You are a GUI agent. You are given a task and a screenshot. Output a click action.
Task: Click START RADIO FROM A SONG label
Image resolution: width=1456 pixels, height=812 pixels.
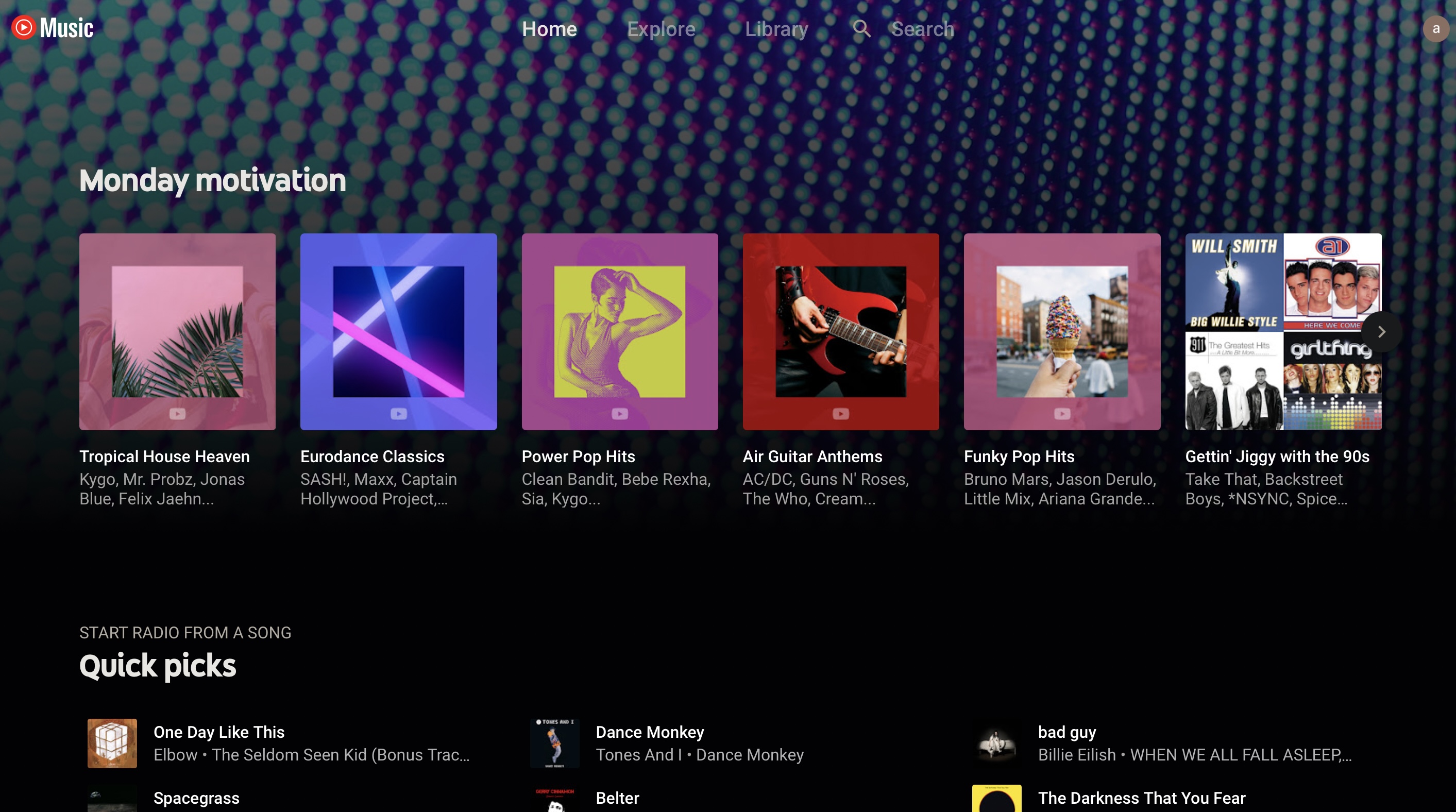(185, 632)
